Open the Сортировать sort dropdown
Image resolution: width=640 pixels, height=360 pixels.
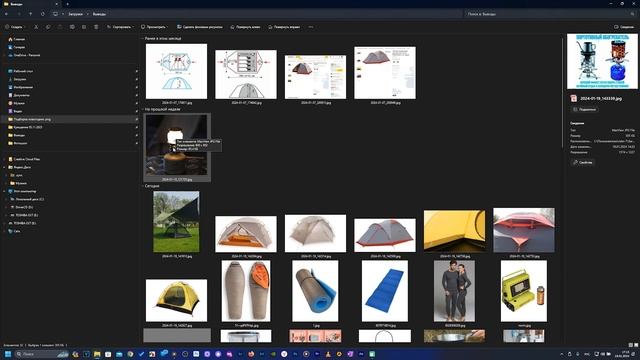[120, 27]
